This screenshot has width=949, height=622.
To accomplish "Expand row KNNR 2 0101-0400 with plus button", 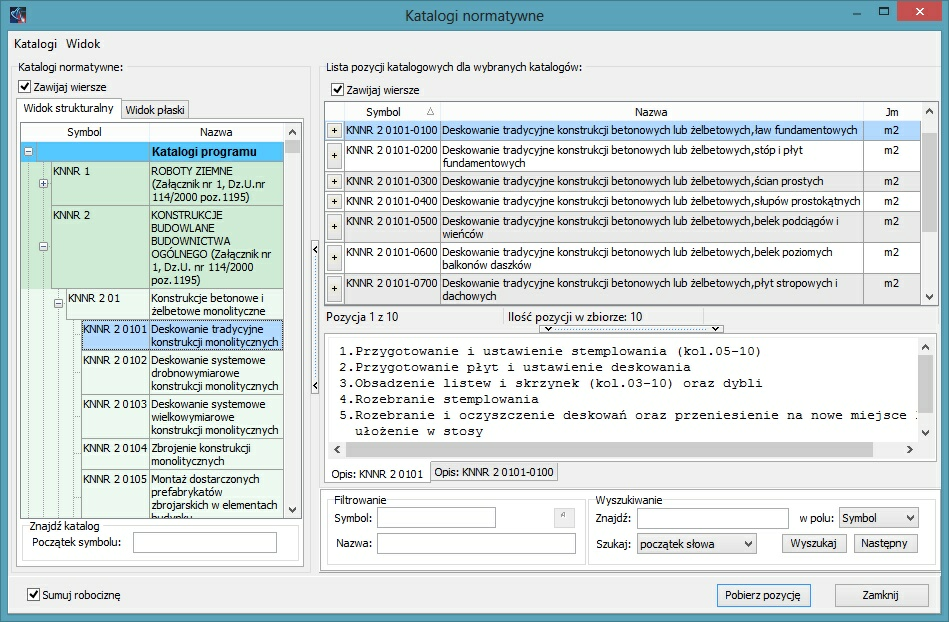I will pyautogui.click(x=334, y=201).
